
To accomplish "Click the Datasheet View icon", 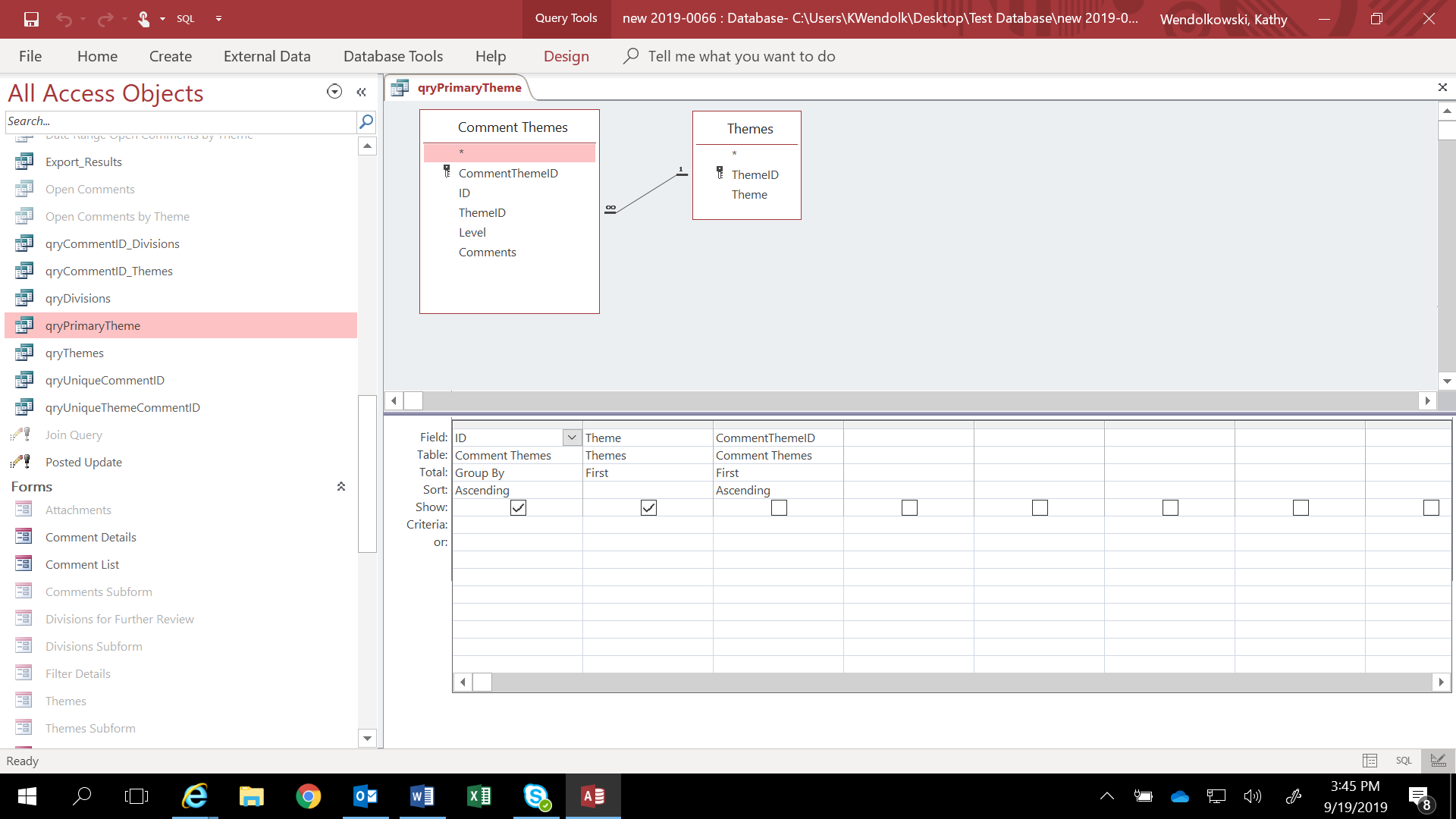I will point(1370,760).
